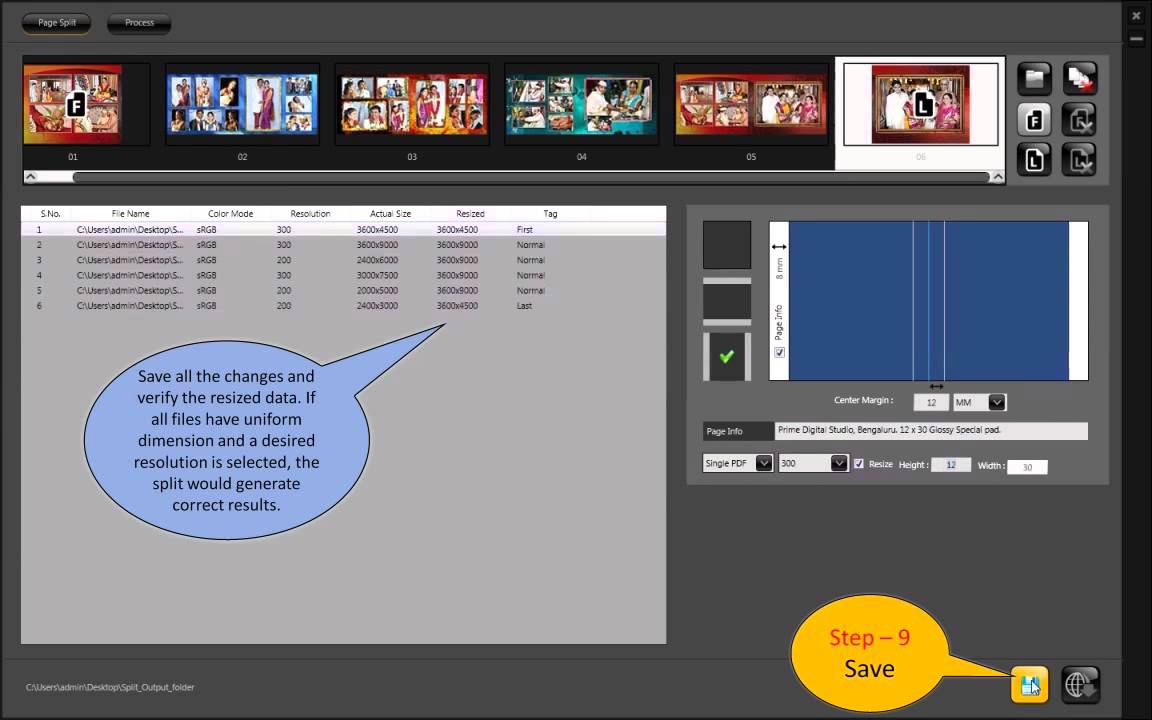Click actual size '2000x5000' in row 5
The width and height of the screenshot is (1152, 720).
click(x=377, y=290)
